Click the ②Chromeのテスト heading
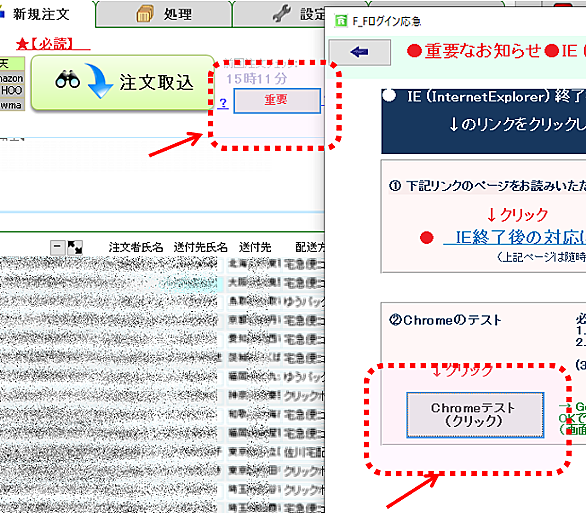Screen dimensions: 586x513 point(445,320)
